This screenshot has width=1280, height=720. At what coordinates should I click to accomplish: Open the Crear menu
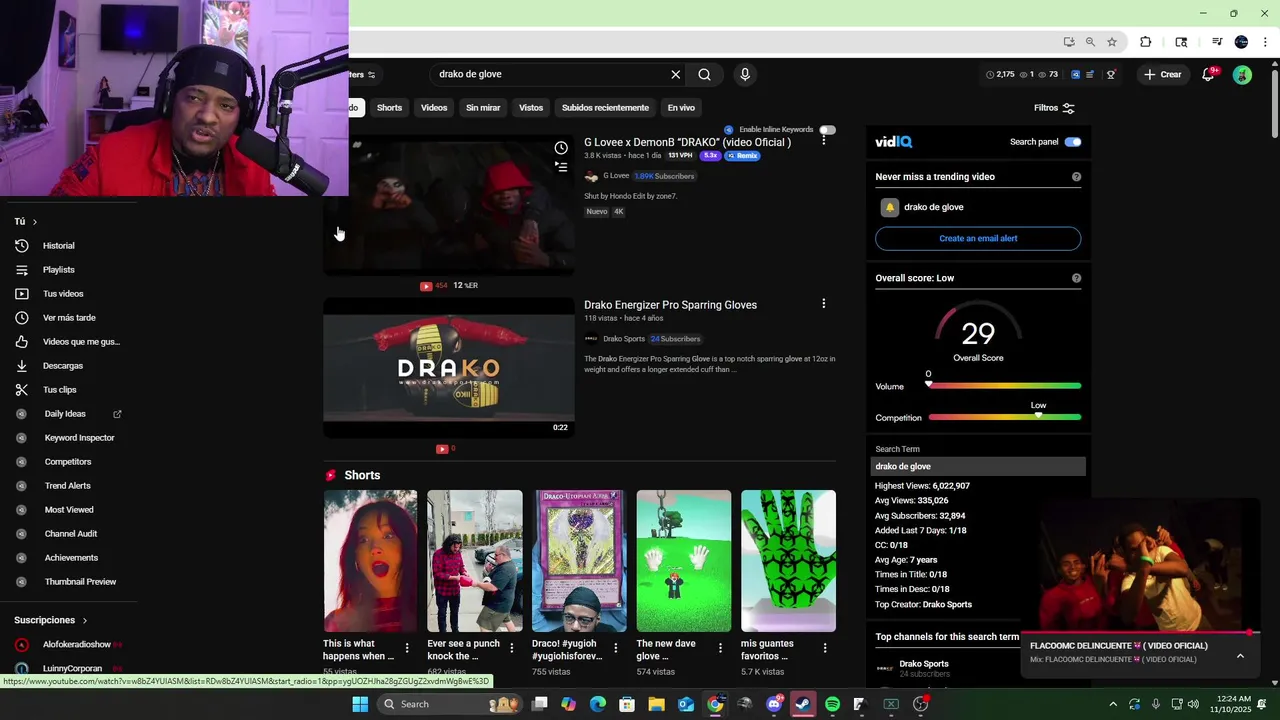[1163, 74]
